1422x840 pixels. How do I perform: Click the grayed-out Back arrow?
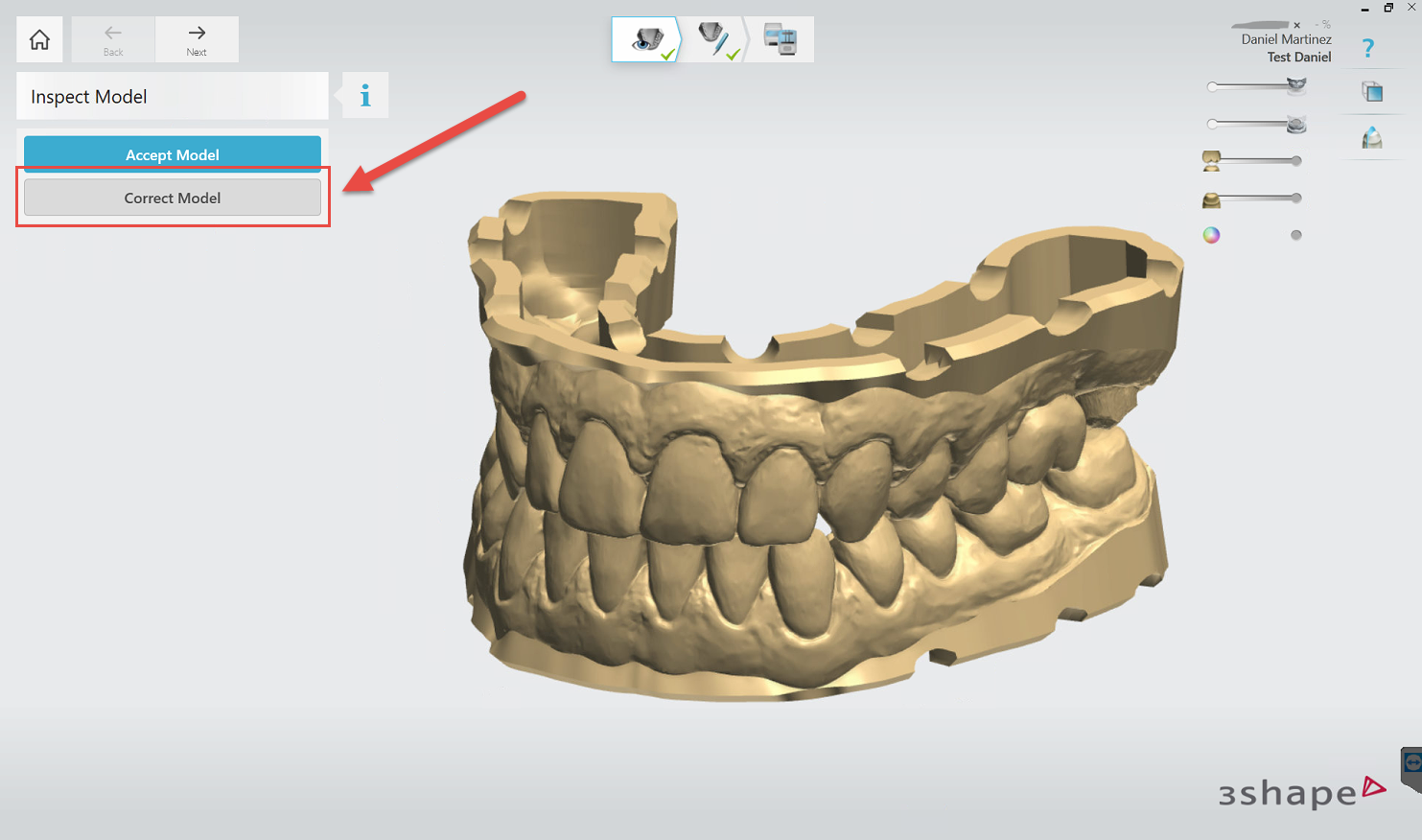coord(112,39)
